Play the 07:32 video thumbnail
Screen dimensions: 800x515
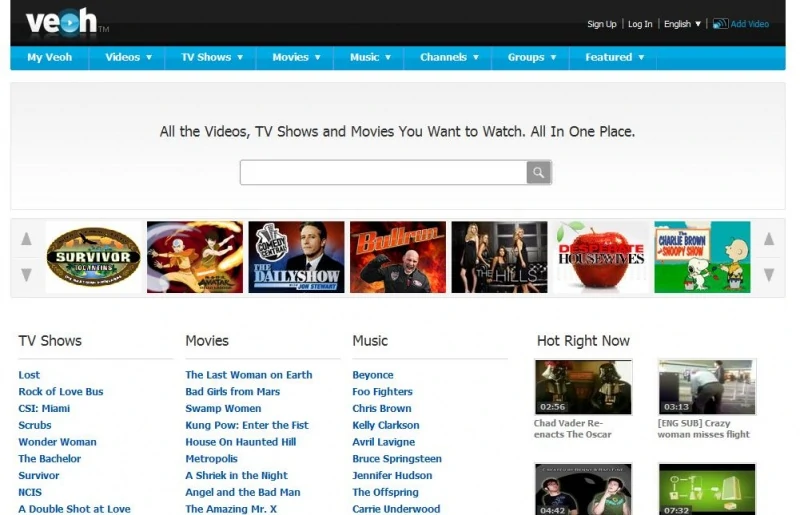[x=707, y=489]
